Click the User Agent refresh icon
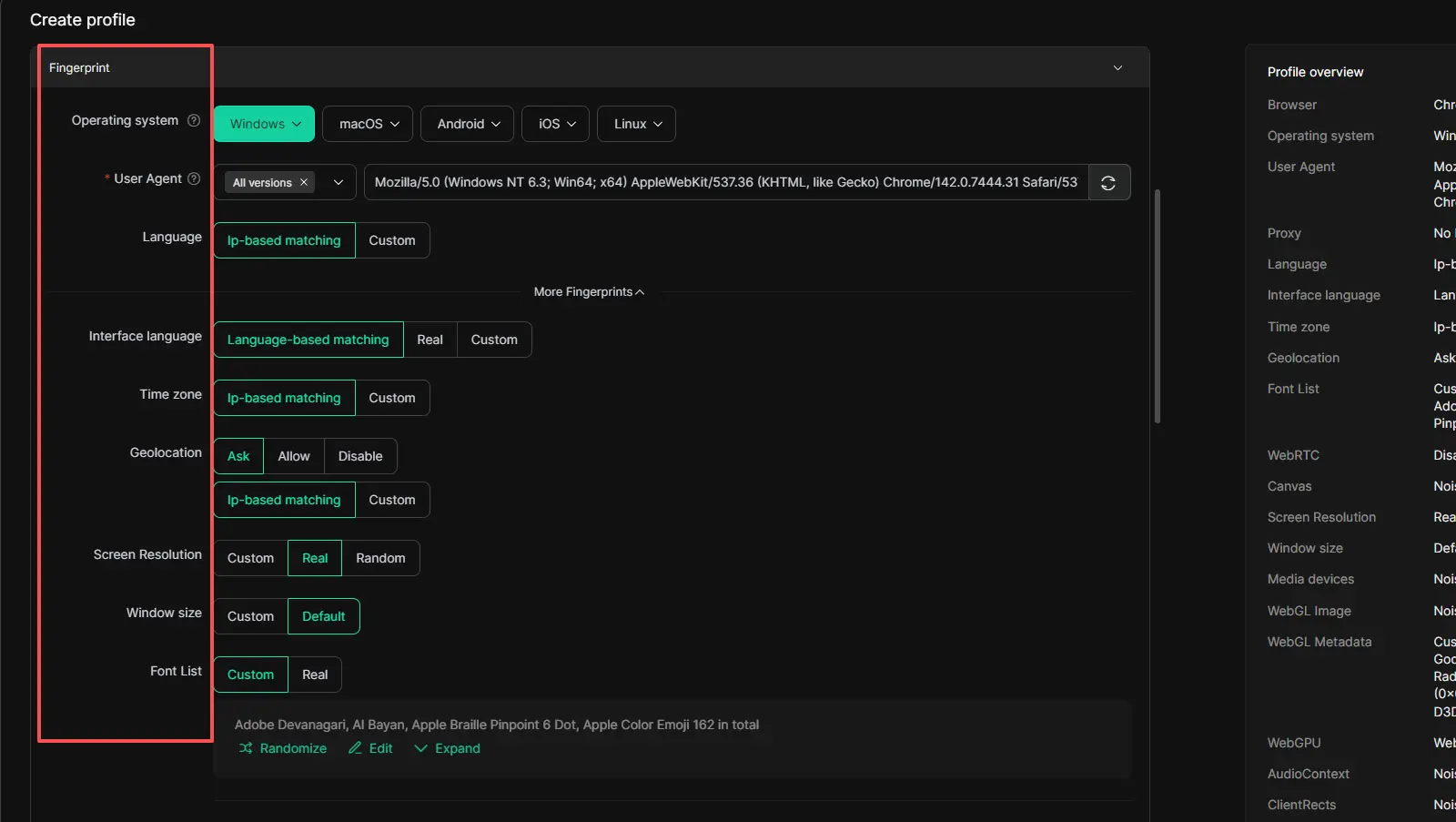 coord(1108,183)
